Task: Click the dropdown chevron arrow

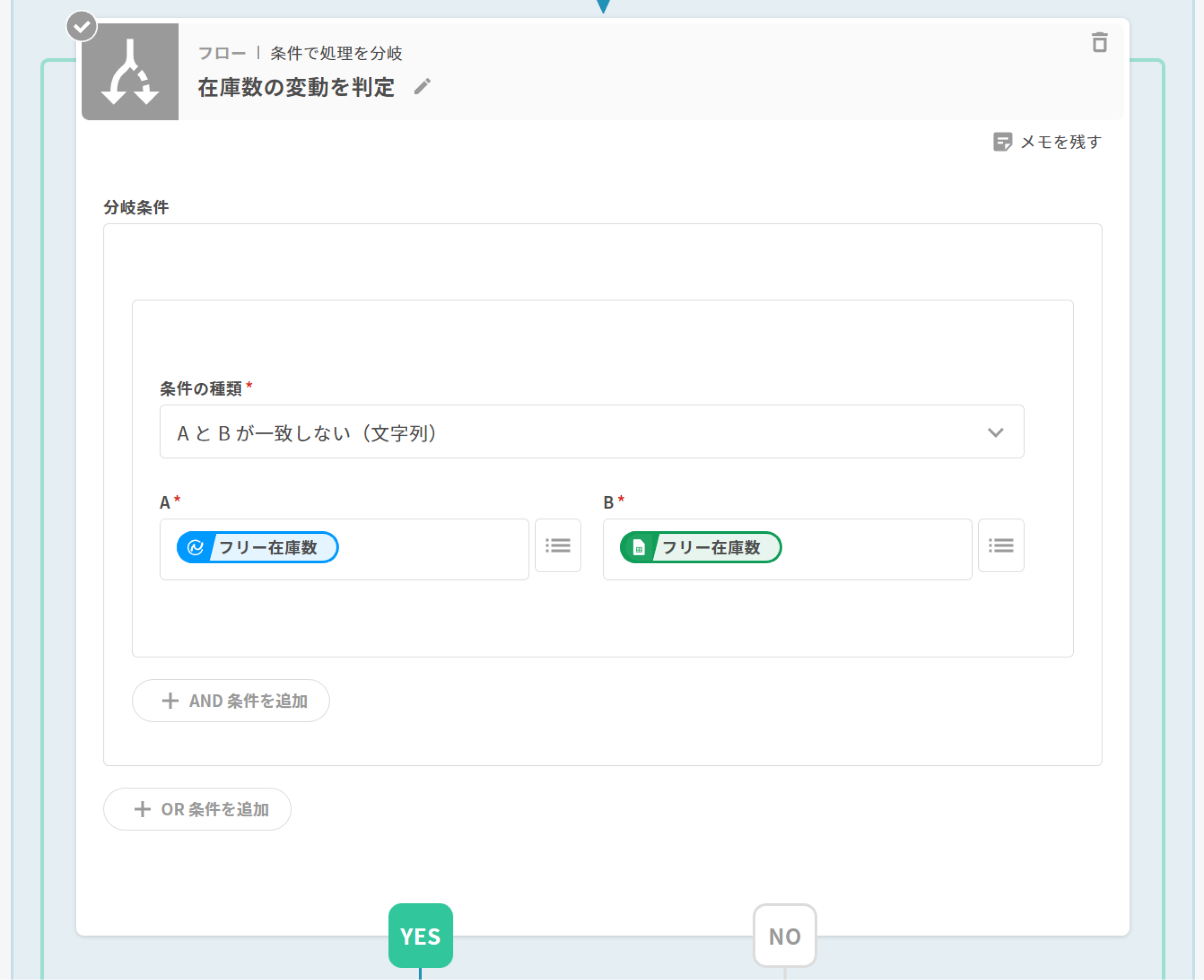Action: 995,433
